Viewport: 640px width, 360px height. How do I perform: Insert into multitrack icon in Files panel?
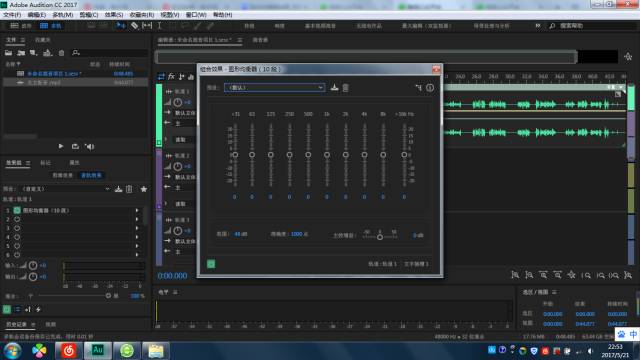click(48, 53)
